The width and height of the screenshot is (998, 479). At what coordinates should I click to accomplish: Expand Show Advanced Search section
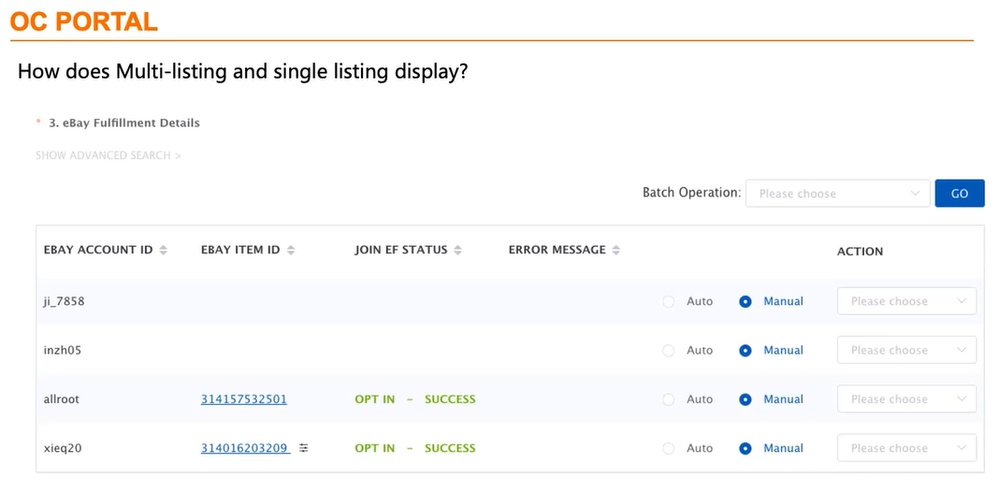click(108, 155)
